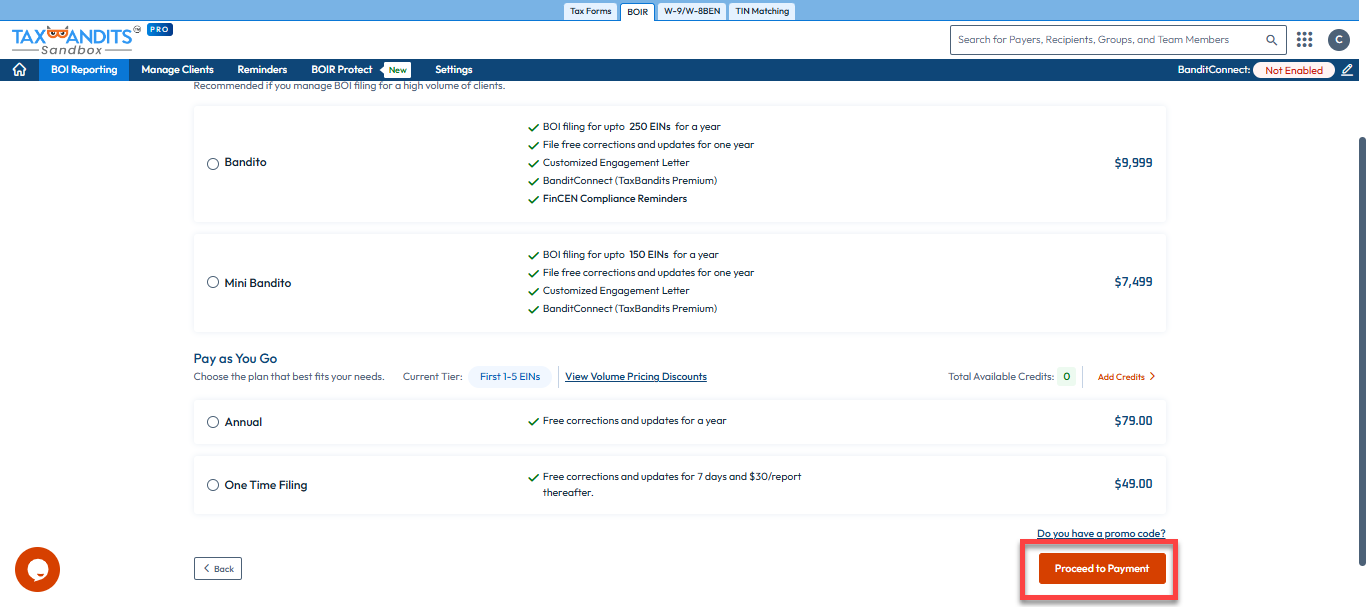Choose the Annual pay-as-you-go option
The image size is (1366, 607).
[213, 422]
